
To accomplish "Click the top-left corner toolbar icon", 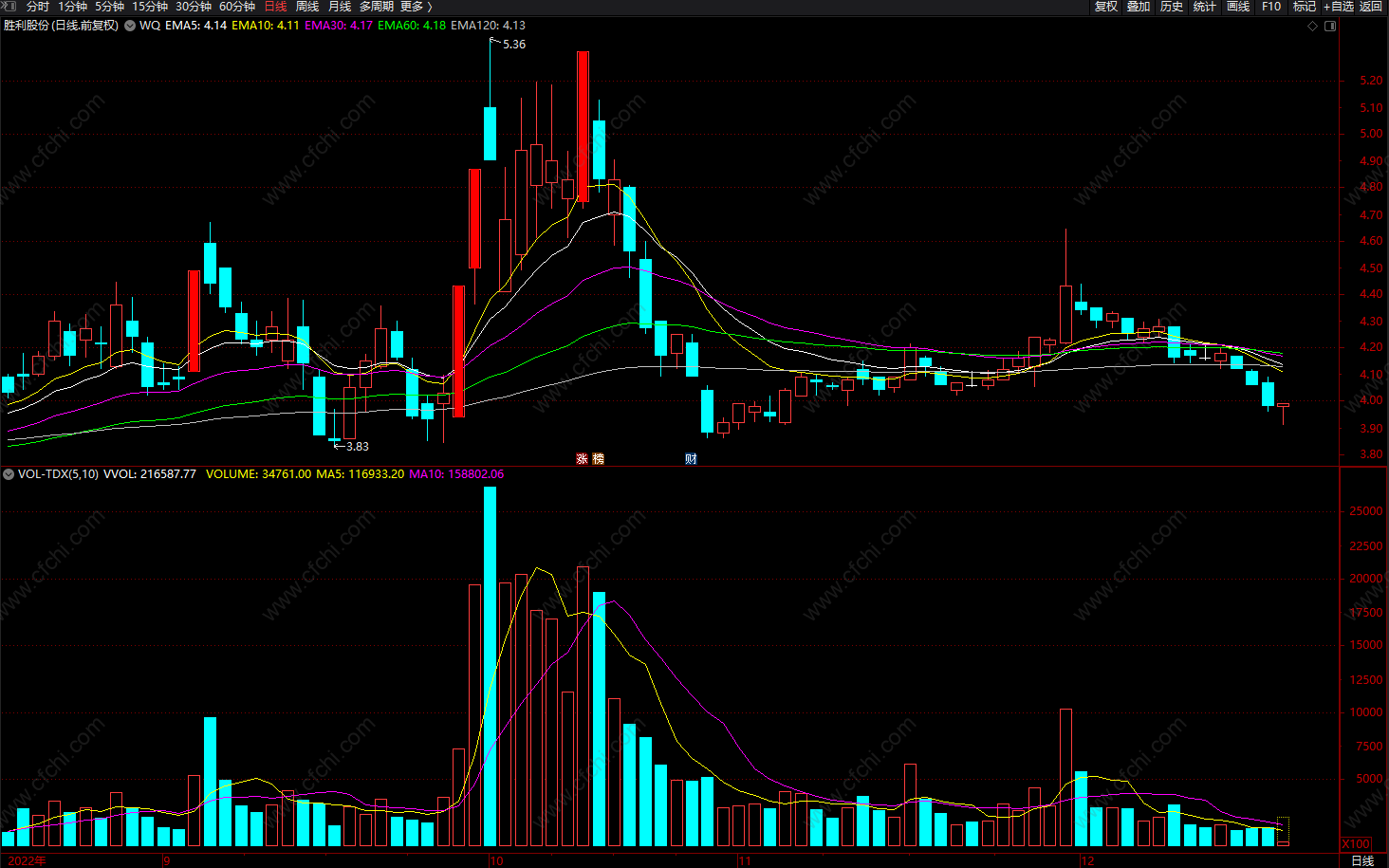I will coord(9,6).
